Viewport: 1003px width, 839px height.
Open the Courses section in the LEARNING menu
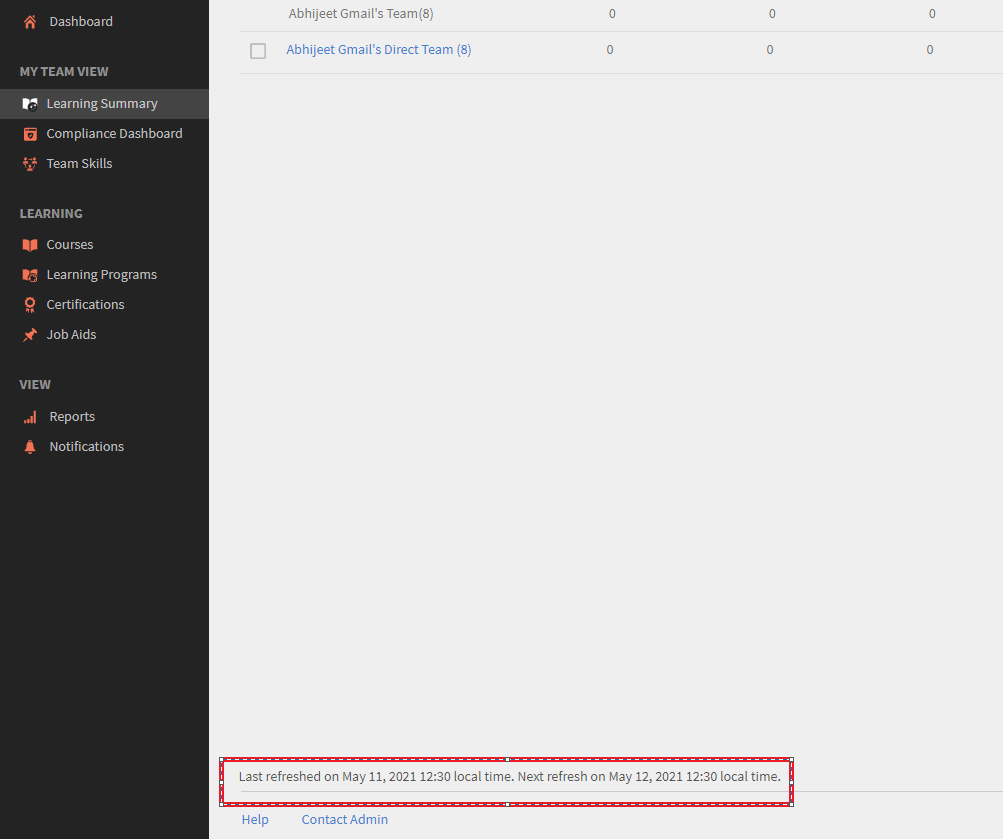(70, 244)
